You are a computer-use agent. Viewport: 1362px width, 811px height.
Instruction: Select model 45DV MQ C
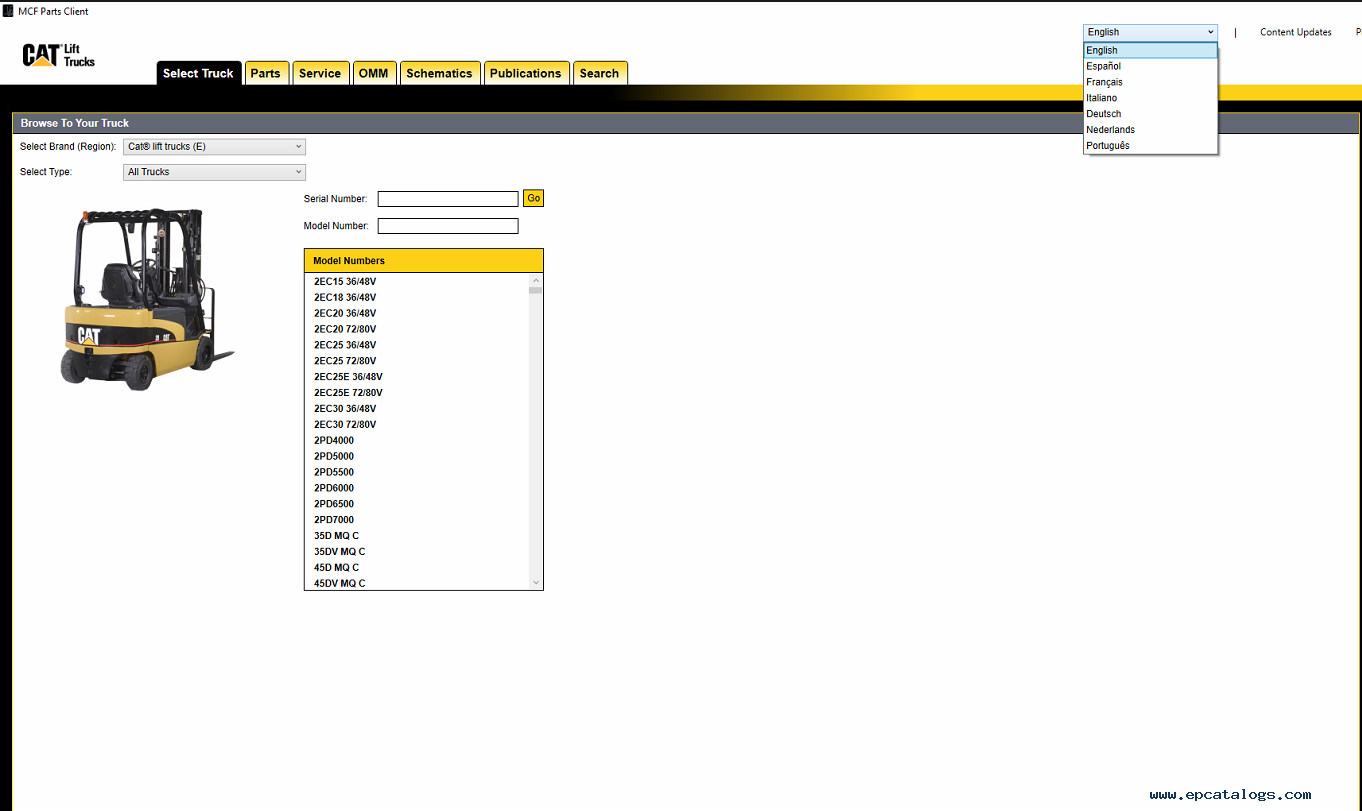[340, 584]
